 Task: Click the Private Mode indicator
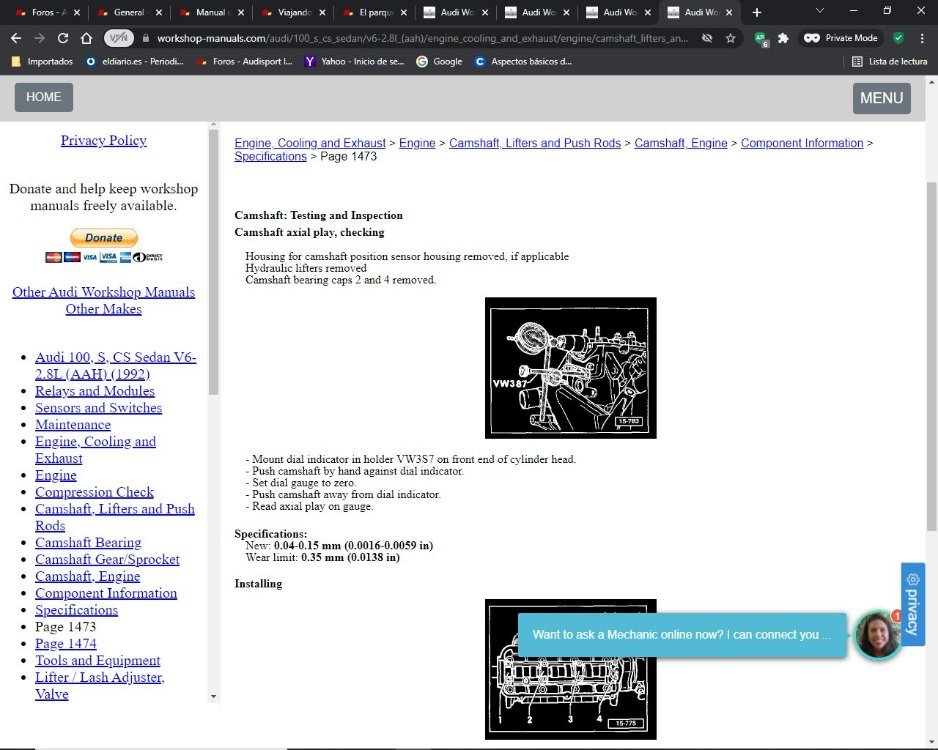840,38
